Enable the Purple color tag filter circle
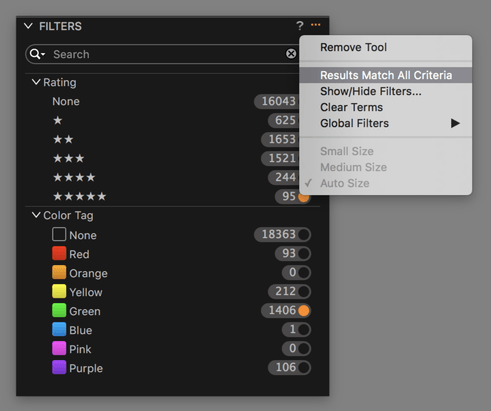The width and height of the screenshot is (491, 411). tap(304, 368)
